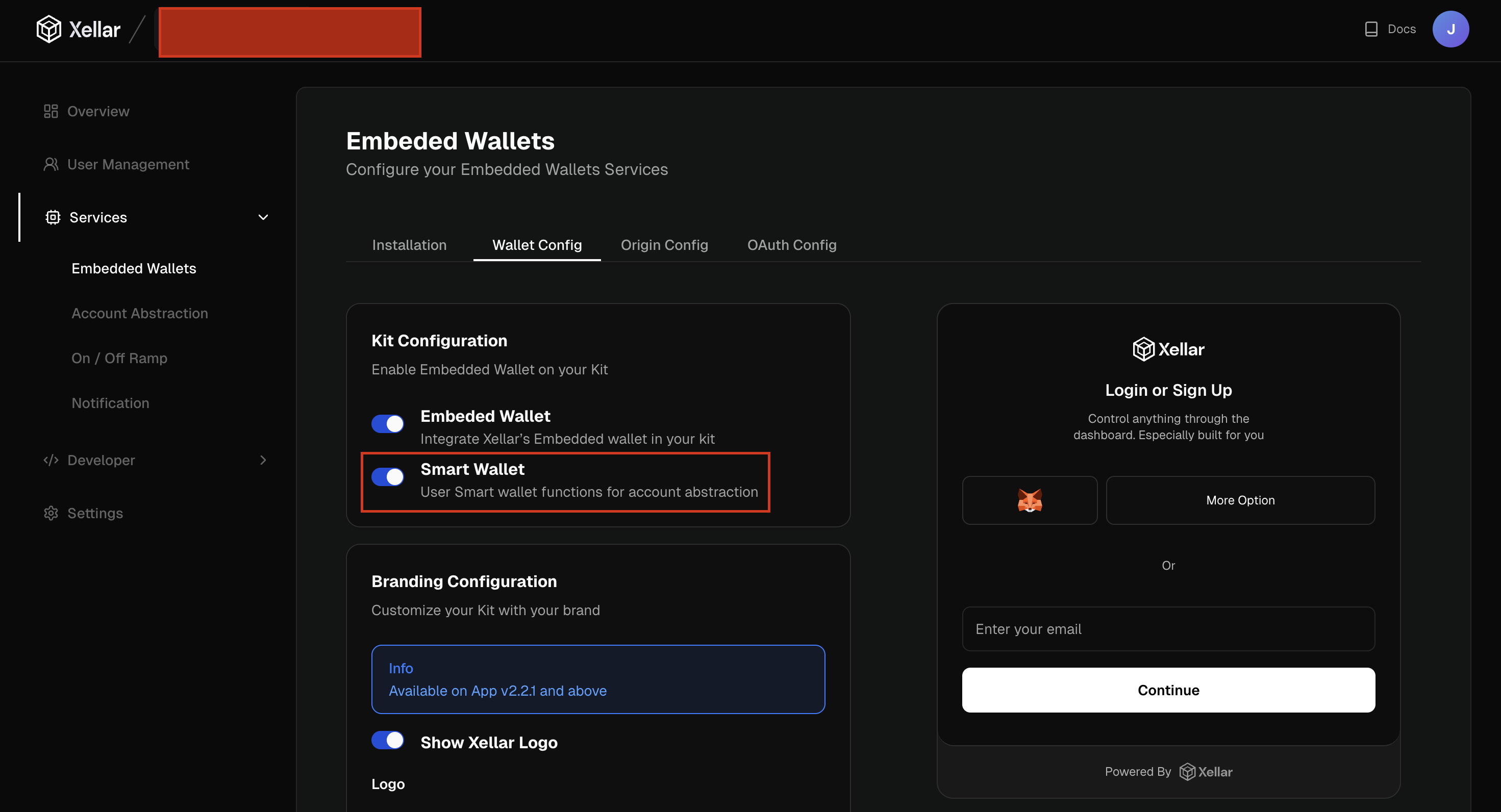Image resolution: width=1501 pixels, height=812 pixels.
Task: Focus the Enter your email field
Action: tap(1168, 629)
